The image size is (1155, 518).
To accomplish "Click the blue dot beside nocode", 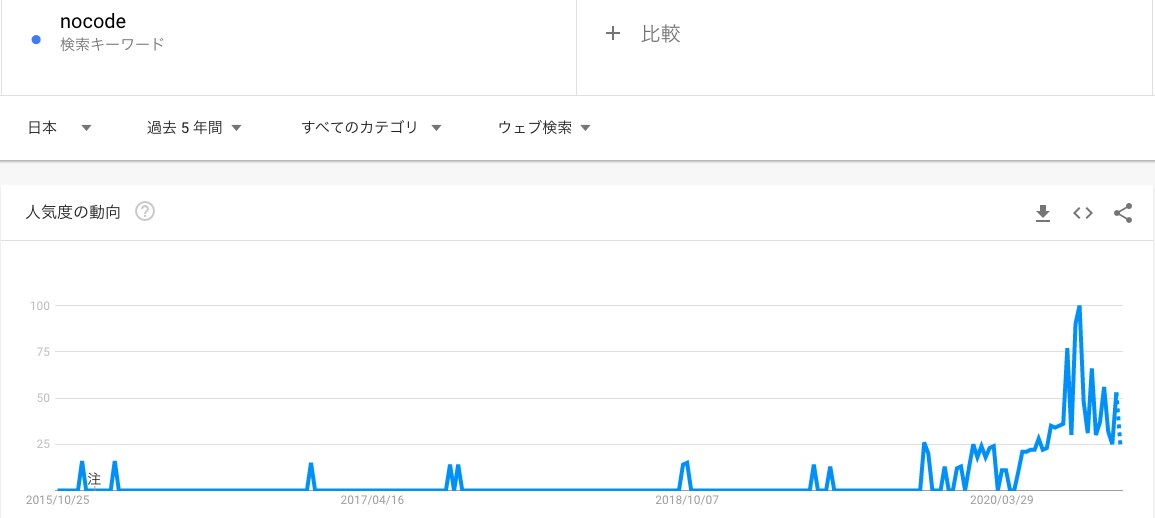I will pos(36,40).
